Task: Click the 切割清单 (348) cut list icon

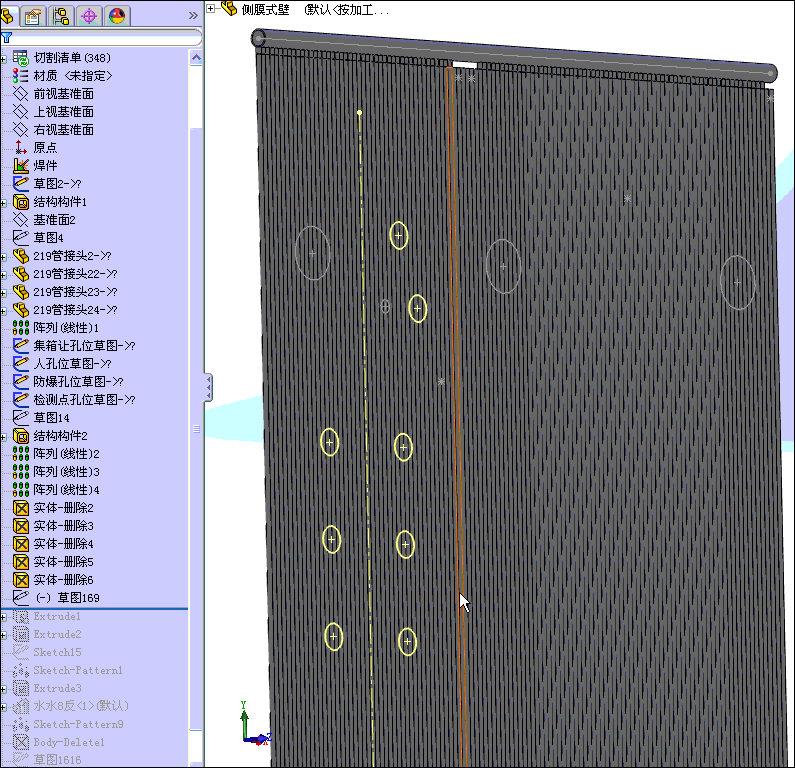Action: tap(21, 58)
